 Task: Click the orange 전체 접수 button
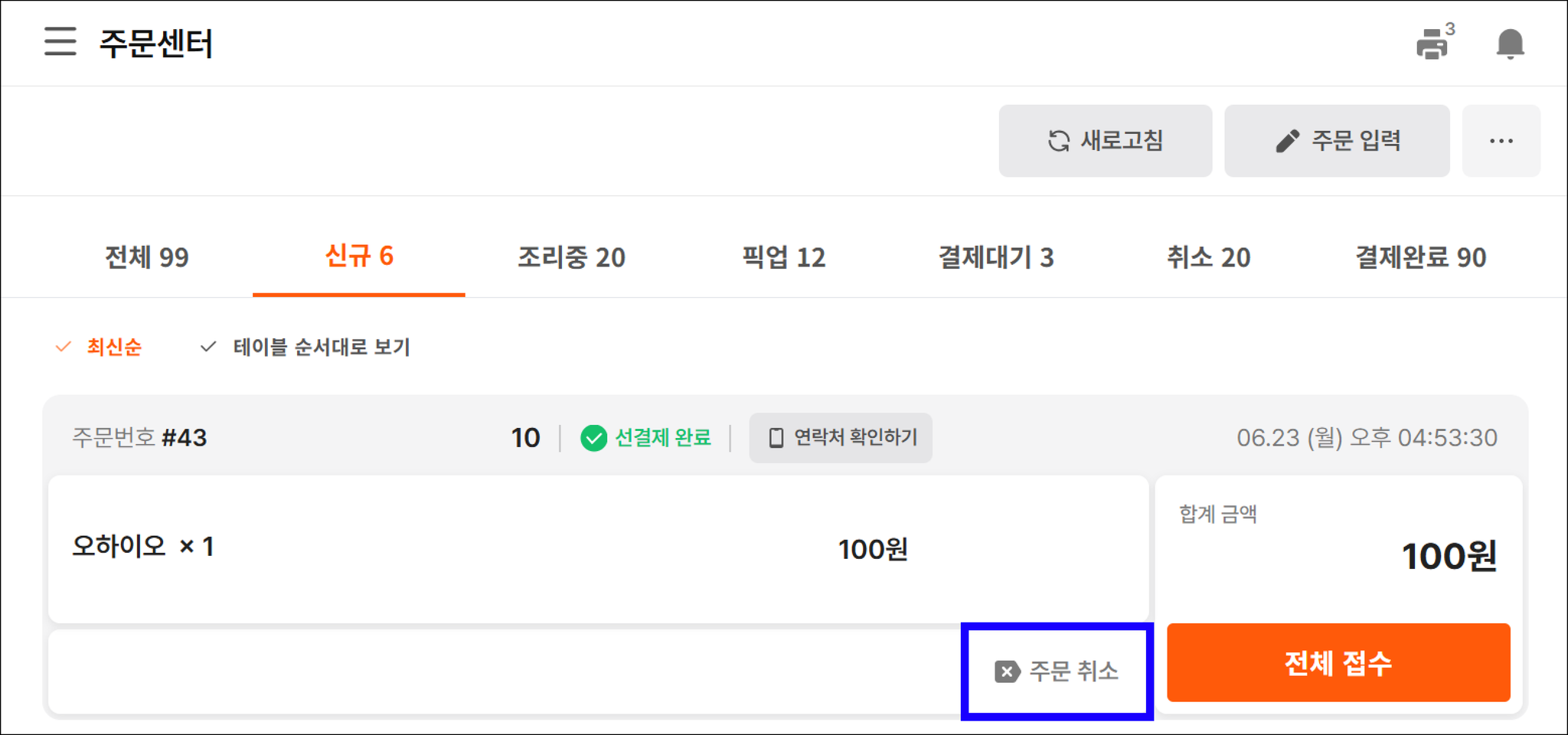pos(1338,662)
